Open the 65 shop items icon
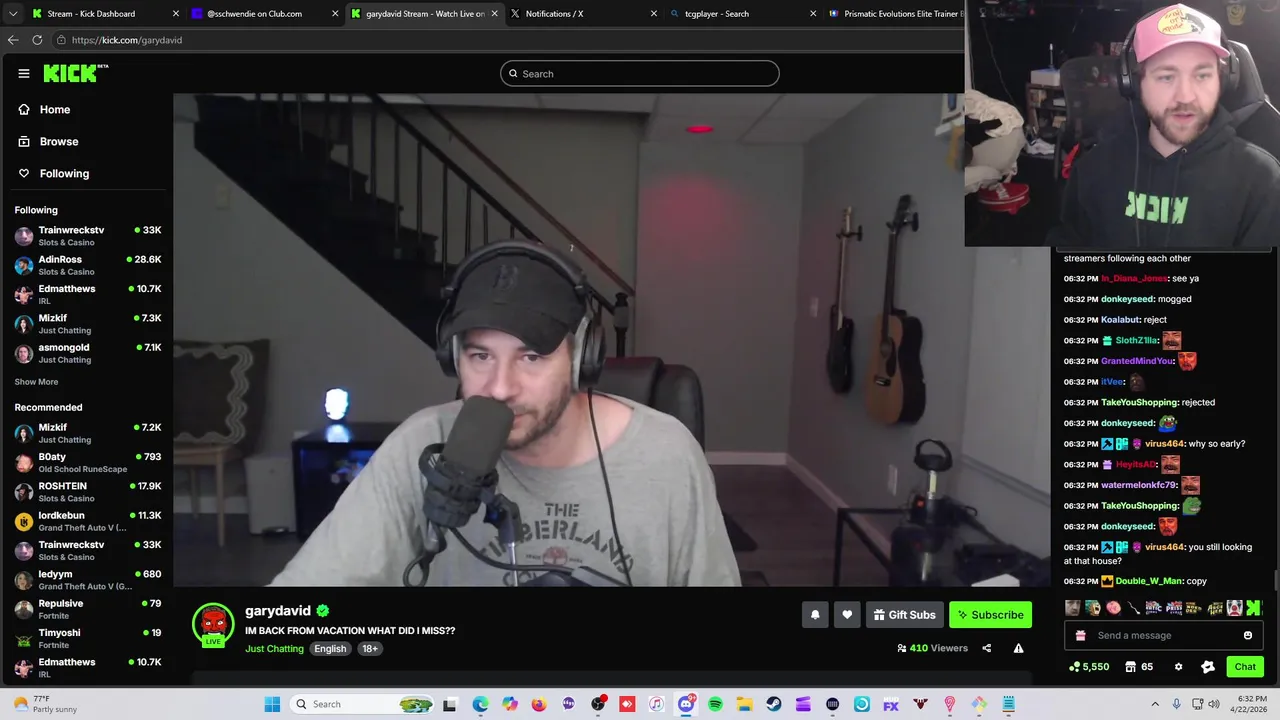The width and height of the screenshot is (1280, 720). pos(1138,667)
